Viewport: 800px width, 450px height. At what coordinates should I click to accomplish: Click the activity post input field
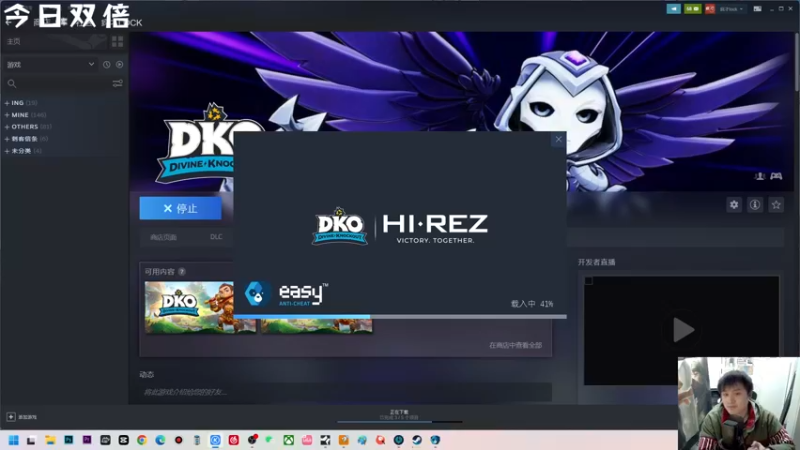345,392
